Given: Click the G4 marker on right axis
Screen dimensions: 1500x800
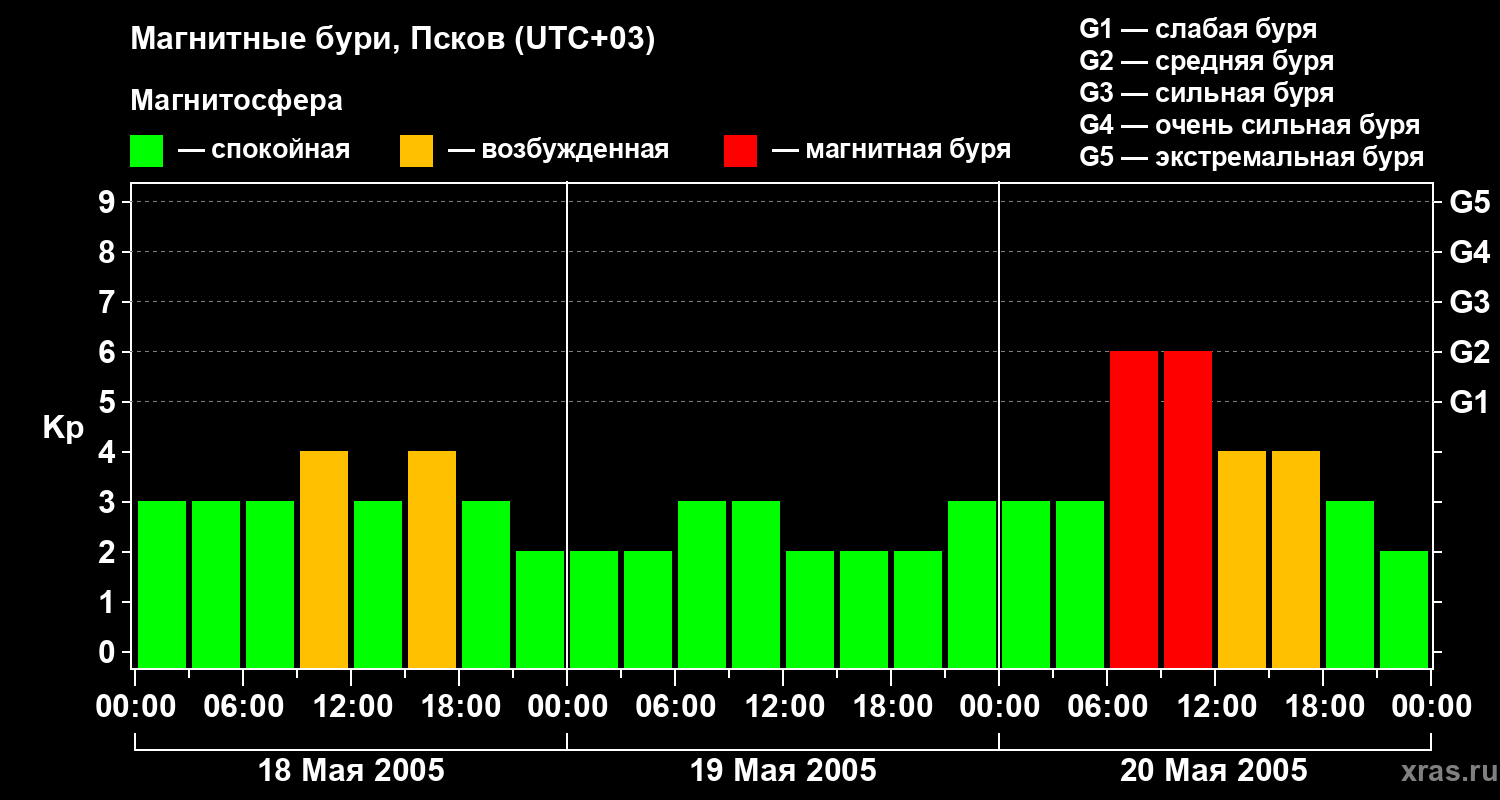Looking at the screenshot, I should tap(1469, 252).
